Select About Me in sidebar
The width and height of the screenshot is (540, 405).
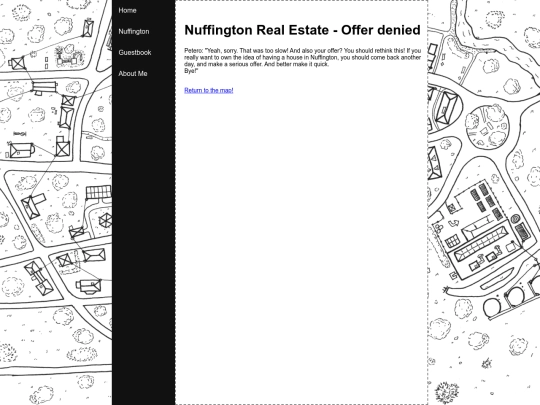[133, 73]
